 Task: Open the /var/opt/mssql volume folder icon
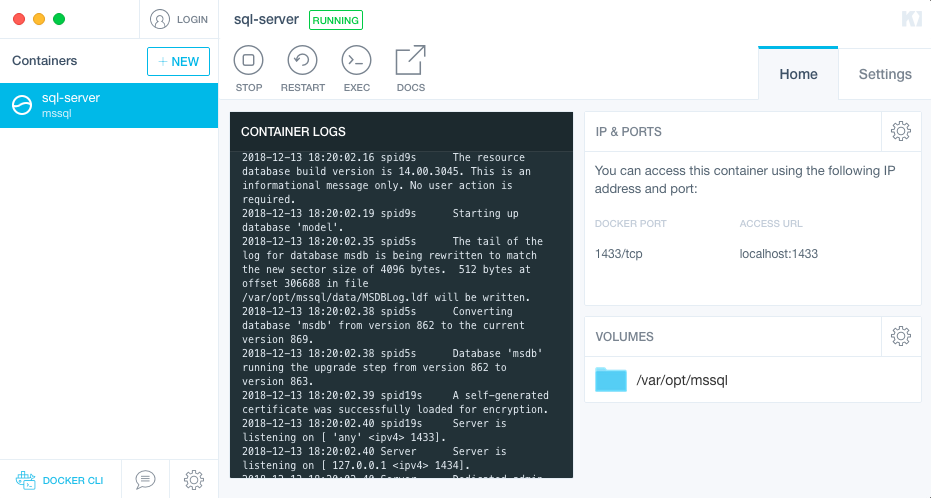click(x=611, y=380)
